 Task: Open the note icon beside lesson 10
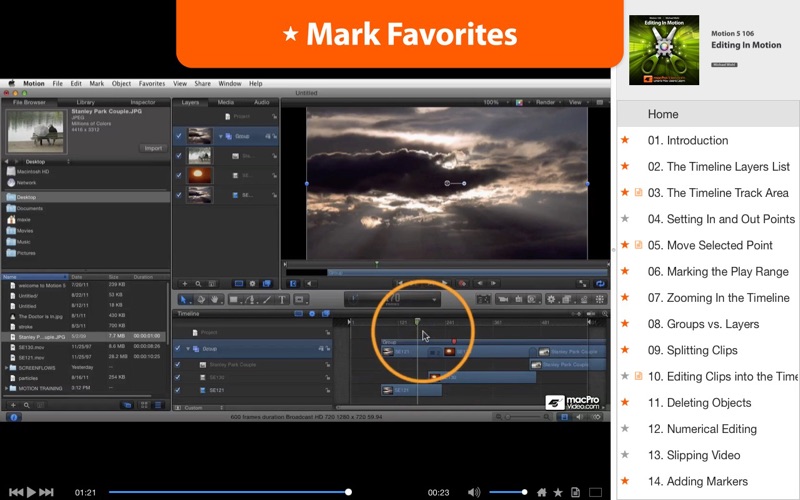[638, 376]
